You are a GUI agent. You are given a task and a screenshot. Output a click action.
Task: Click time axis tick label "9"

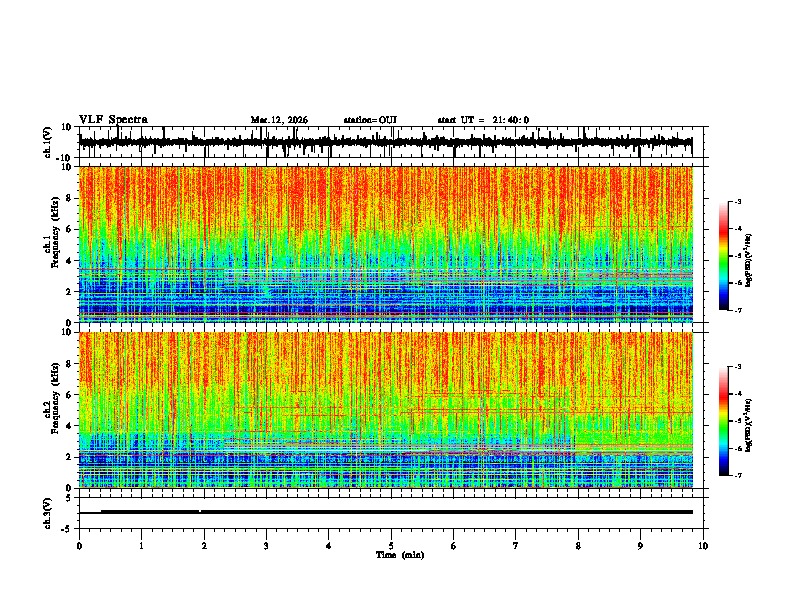click(640, 546)
